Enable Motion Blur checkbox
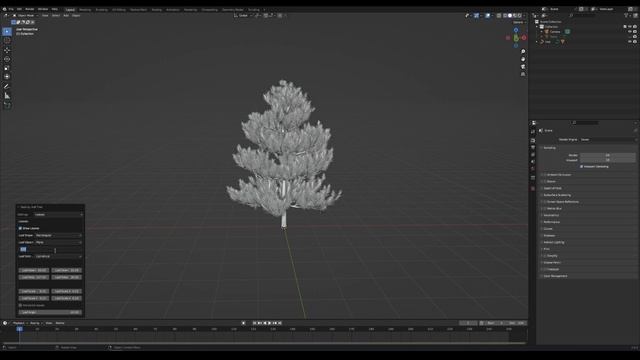The width and height of the screenshot is (640, 360). (x=544, y=209)
